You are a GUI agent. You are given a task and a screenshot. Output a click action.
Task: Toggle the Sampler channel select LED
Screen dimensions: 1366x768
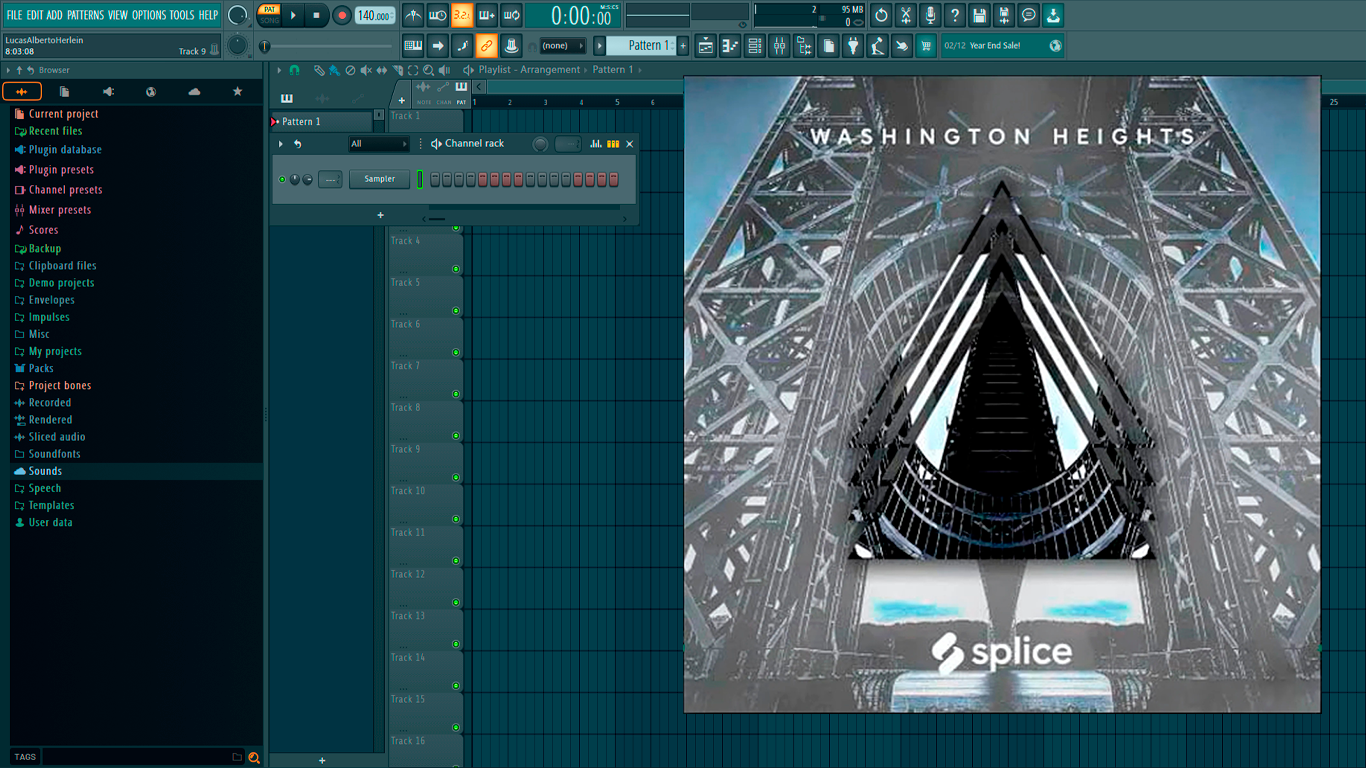[420, 179]
